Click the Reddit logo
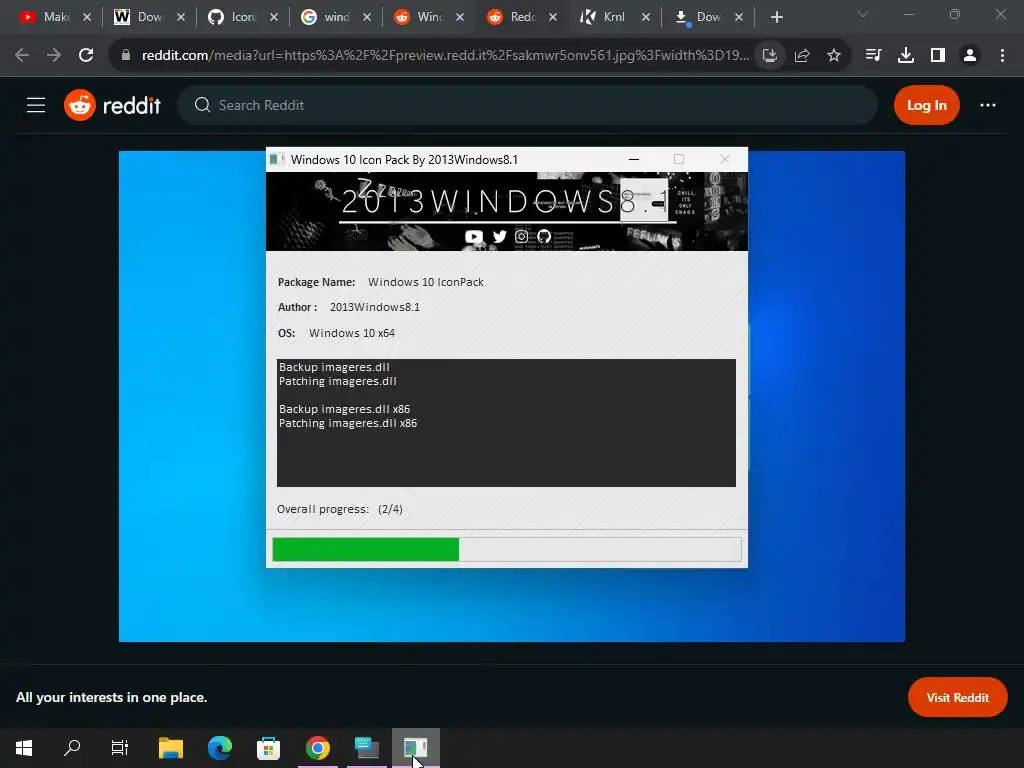Image resolution: width=1024 pixels, height=768 pixels. point(112,105)
